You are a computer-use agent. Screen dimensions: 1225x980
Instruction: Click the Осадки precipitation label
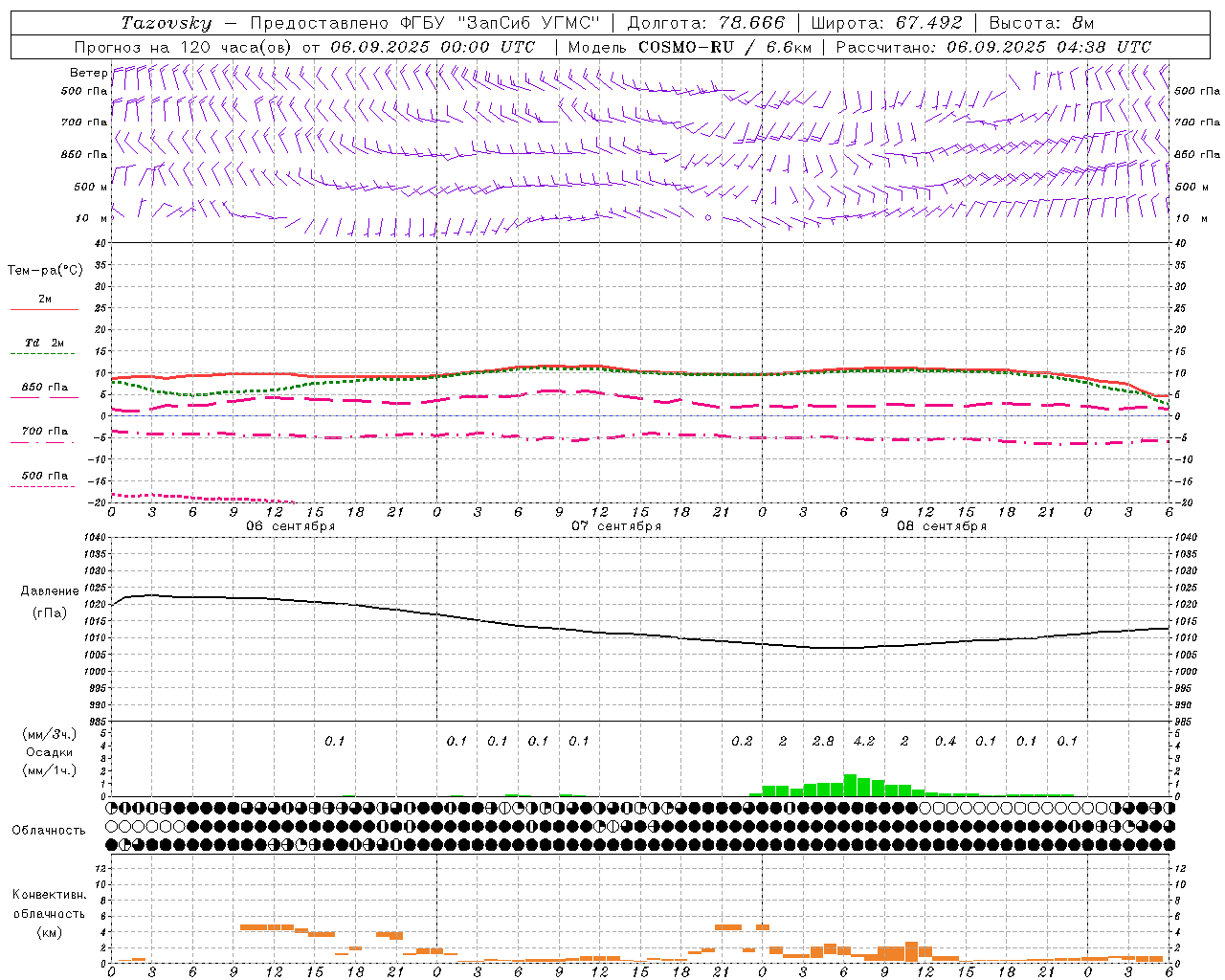coord(49,752)
